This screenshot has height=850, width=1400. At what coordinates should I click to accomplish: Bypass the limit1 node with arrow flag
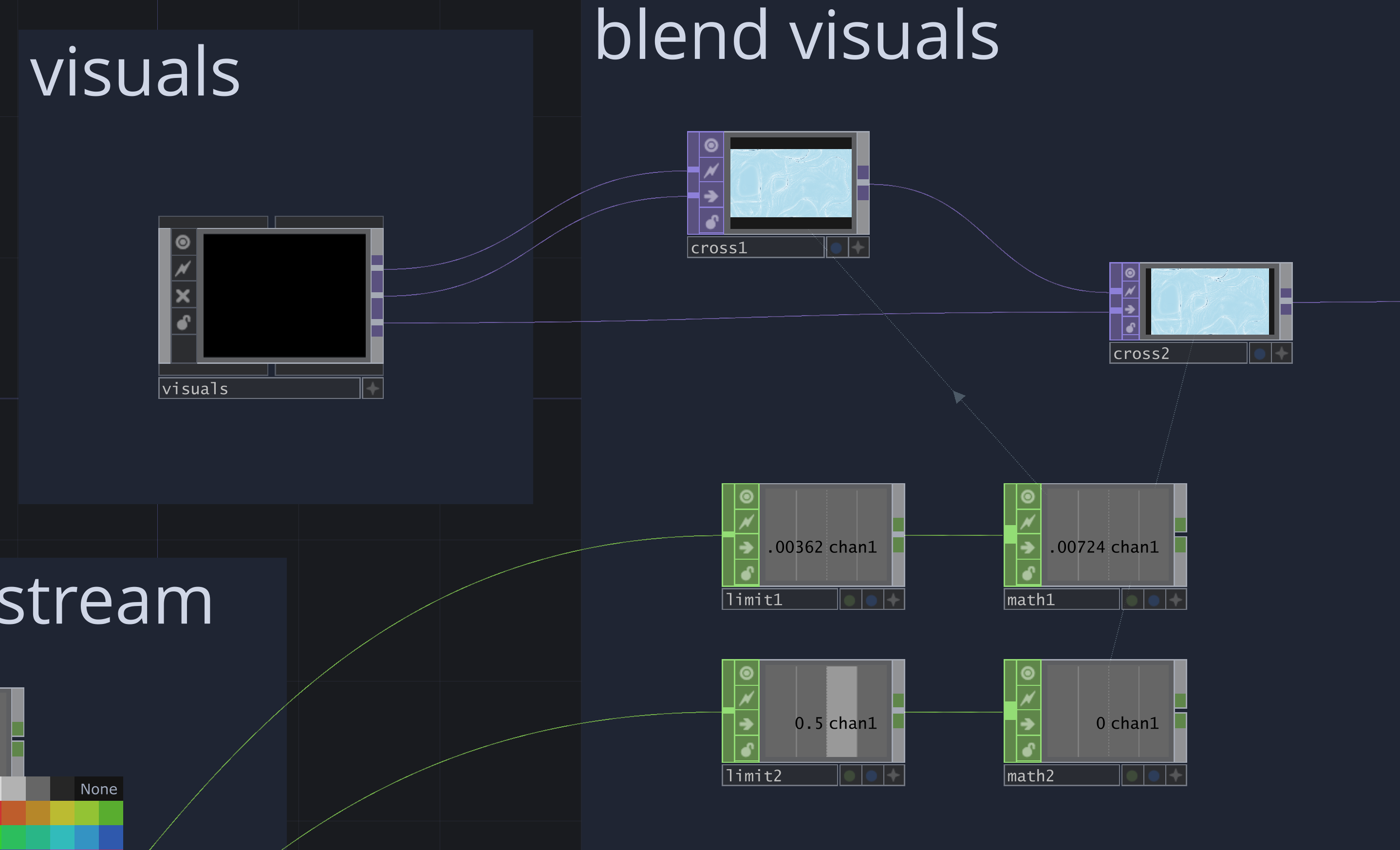747,547
